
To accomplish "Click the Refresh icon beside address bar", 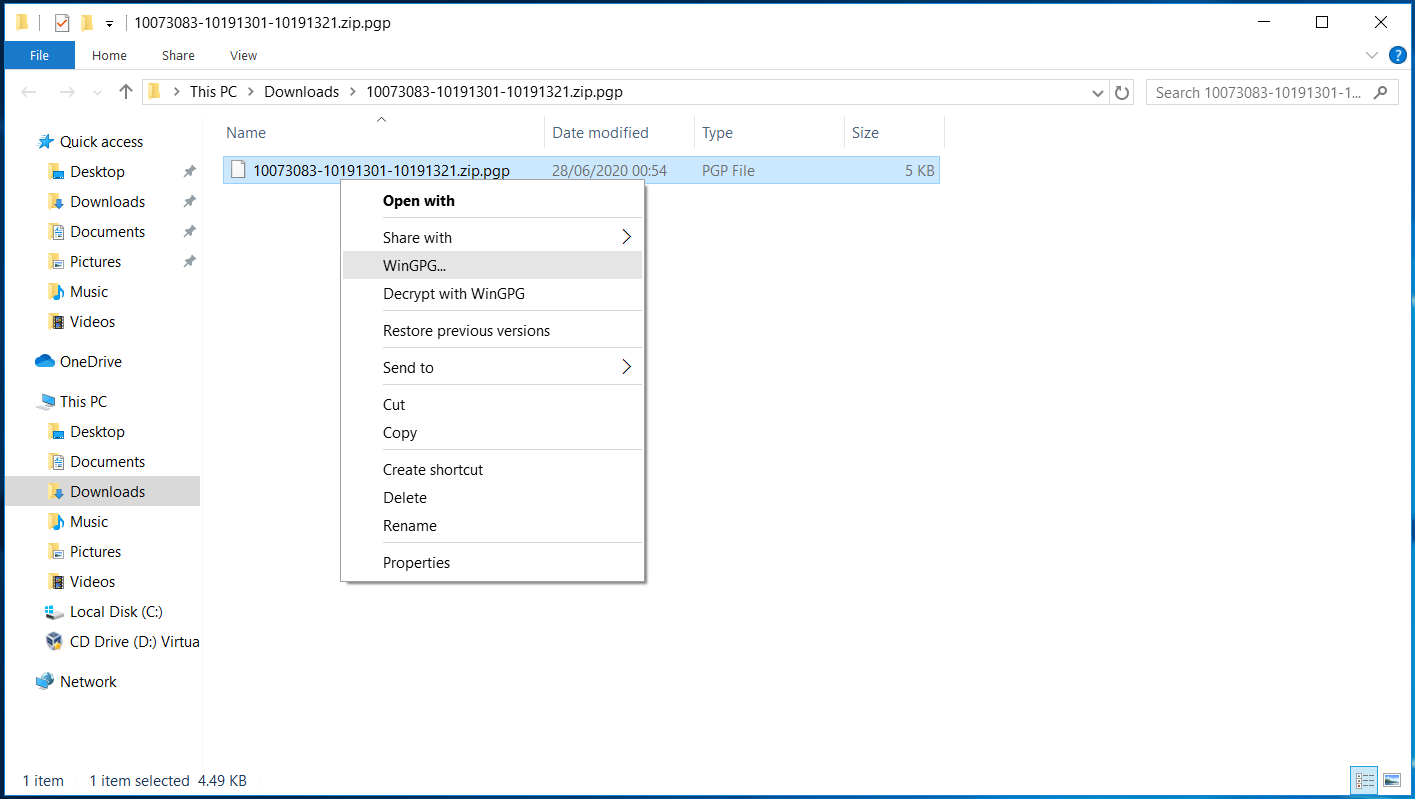I will point(1122,92).
